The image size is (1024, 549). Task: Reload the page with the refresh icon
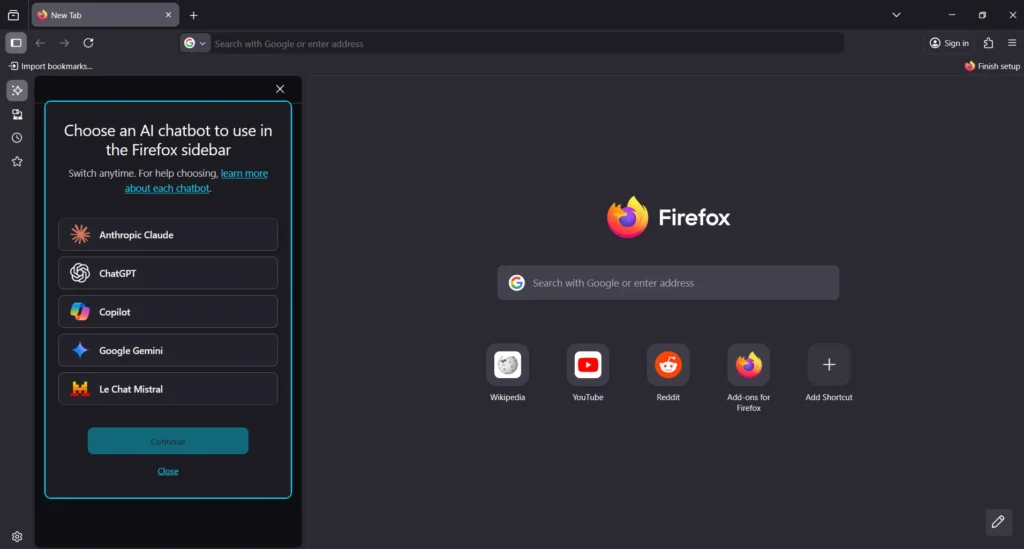(x=88, y=43)
